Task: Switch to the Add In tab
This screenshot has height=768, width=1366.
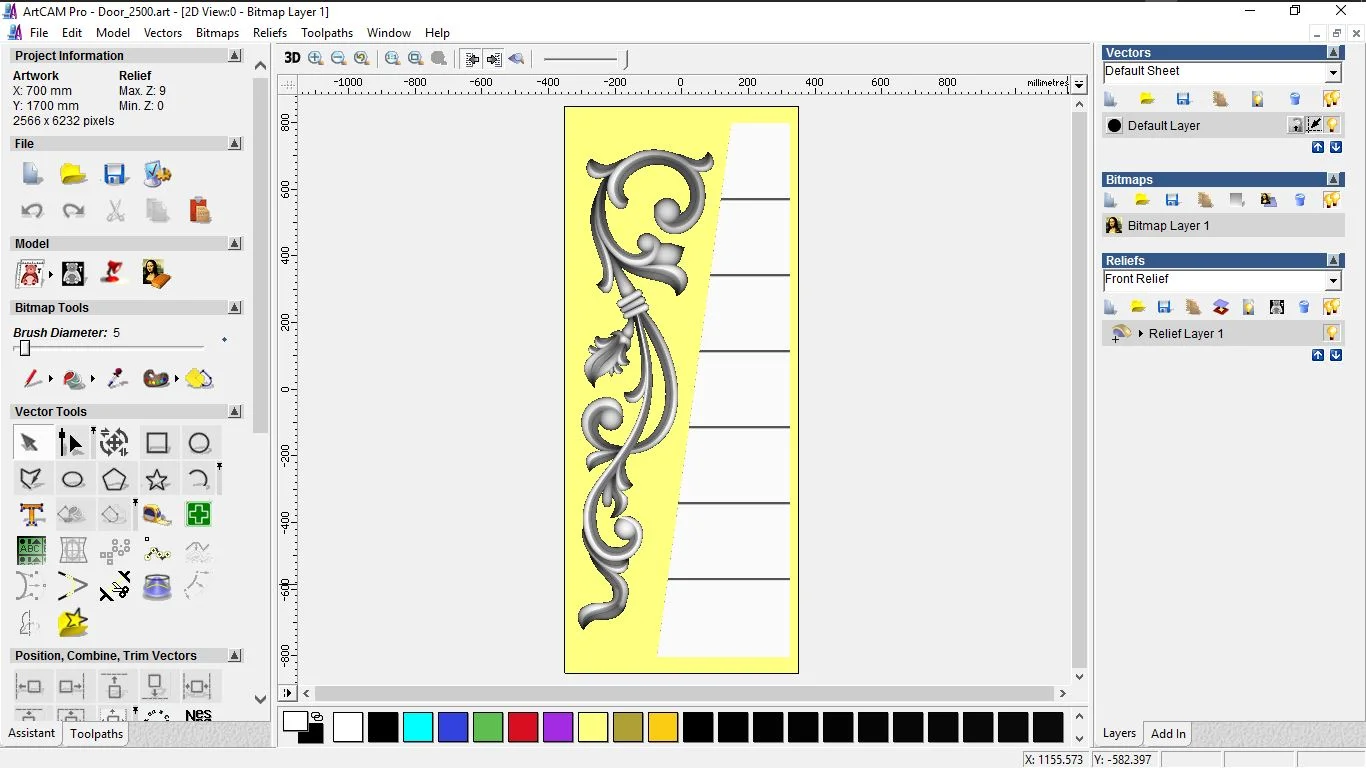Action: point(1168,733)
